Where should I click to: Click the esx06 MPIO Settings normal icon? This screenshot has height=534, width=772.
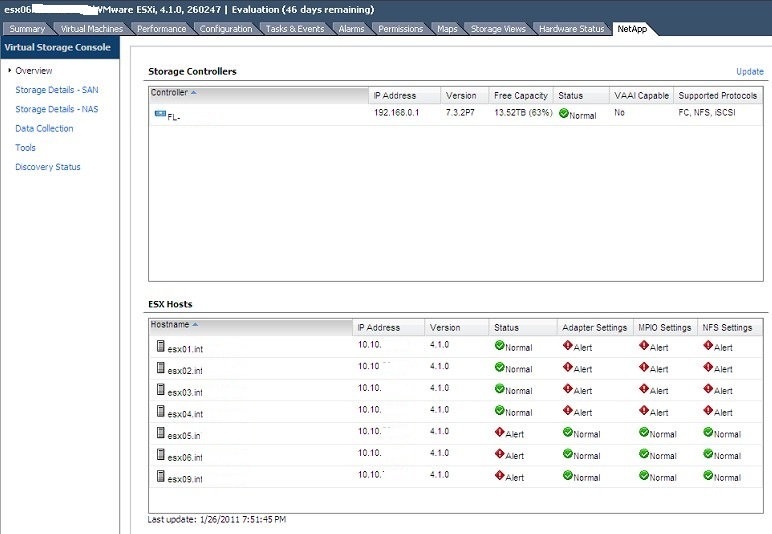643,454
